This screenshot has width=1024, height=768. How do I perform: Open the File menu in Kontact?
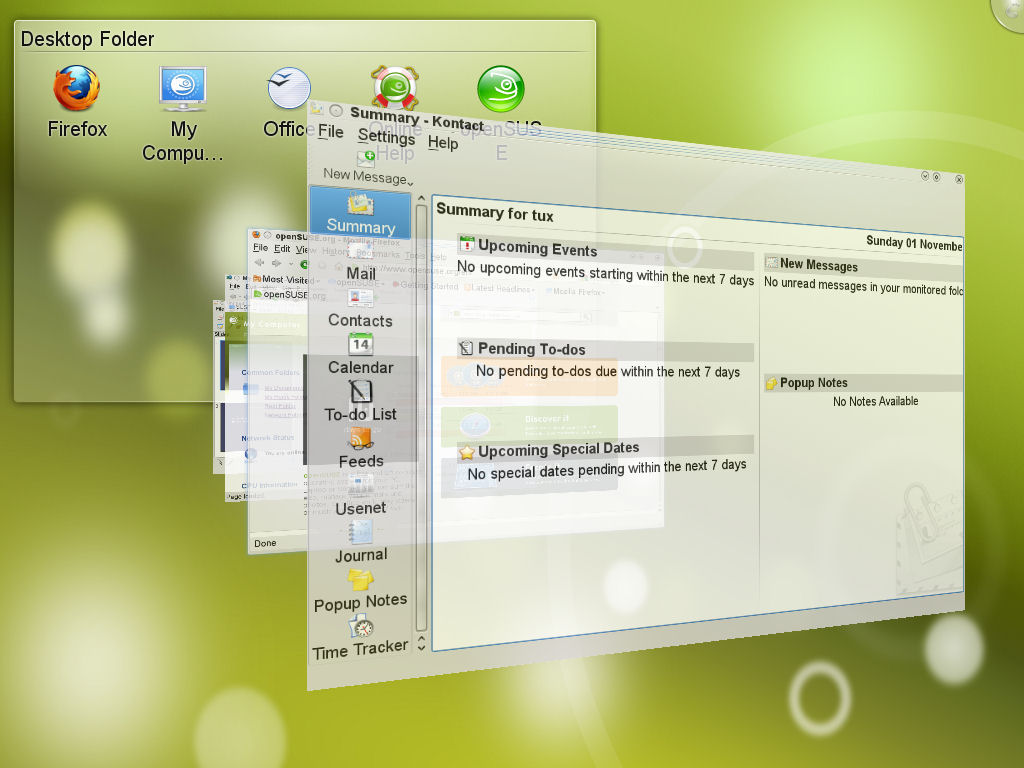pyautogui.click(x=331, y=131)
